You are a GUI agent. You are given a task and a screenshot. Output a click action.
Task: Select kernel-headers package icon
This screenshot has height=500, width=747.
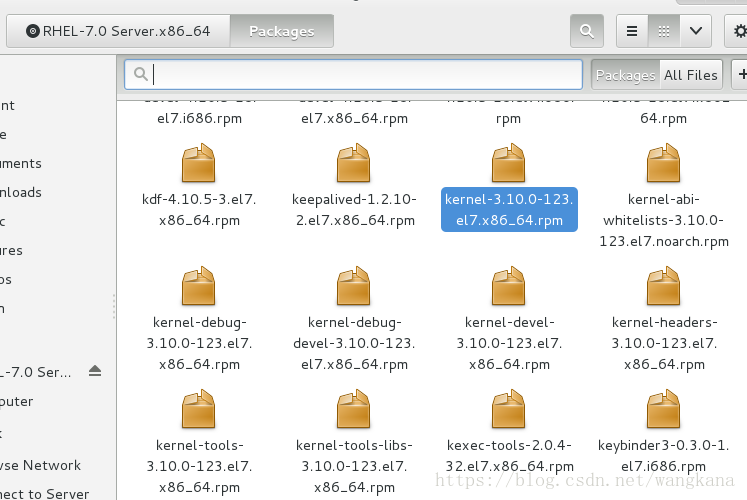(663, 286)
